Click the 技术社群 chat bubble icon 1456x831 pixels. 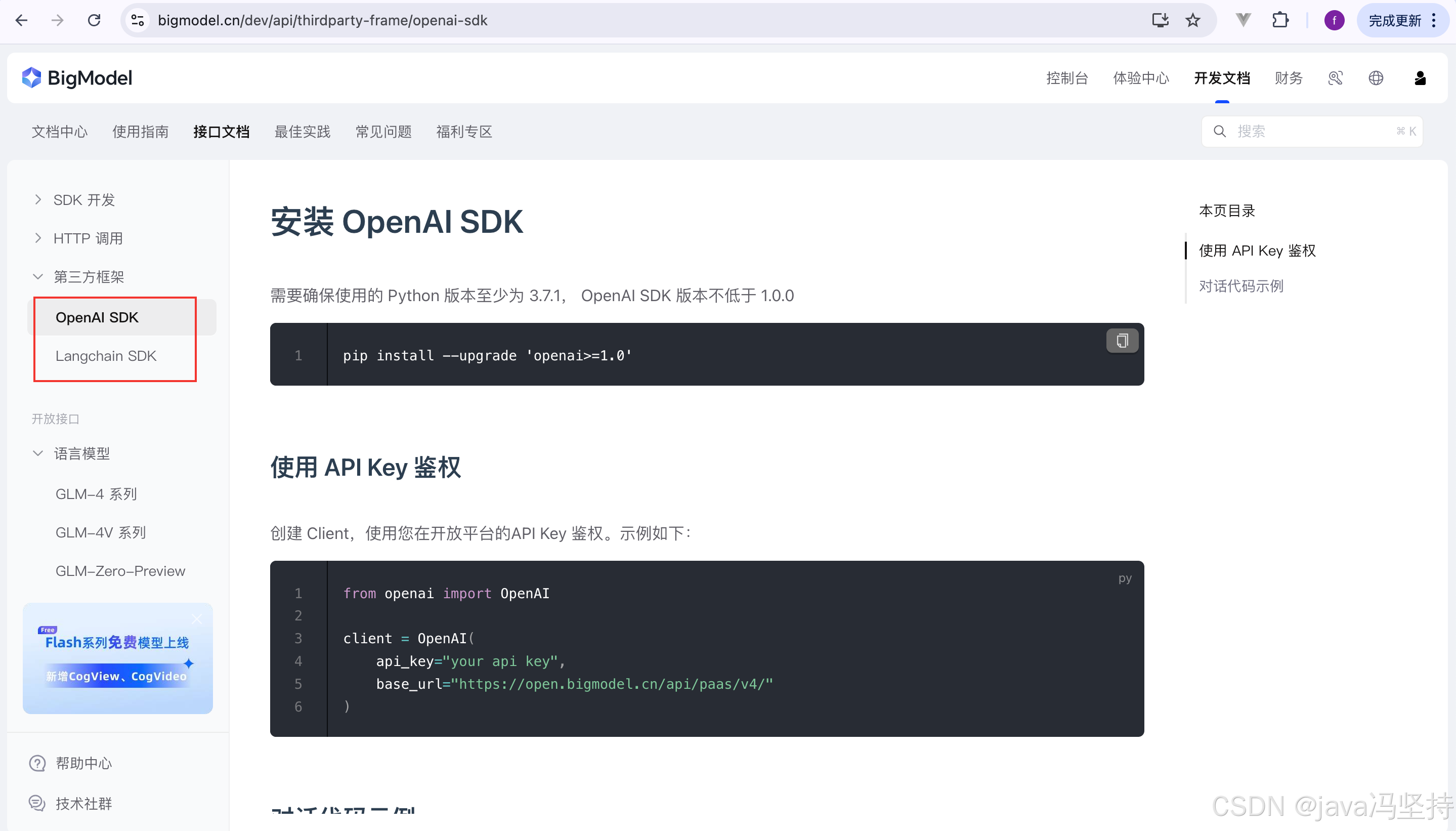pos(37,804)
